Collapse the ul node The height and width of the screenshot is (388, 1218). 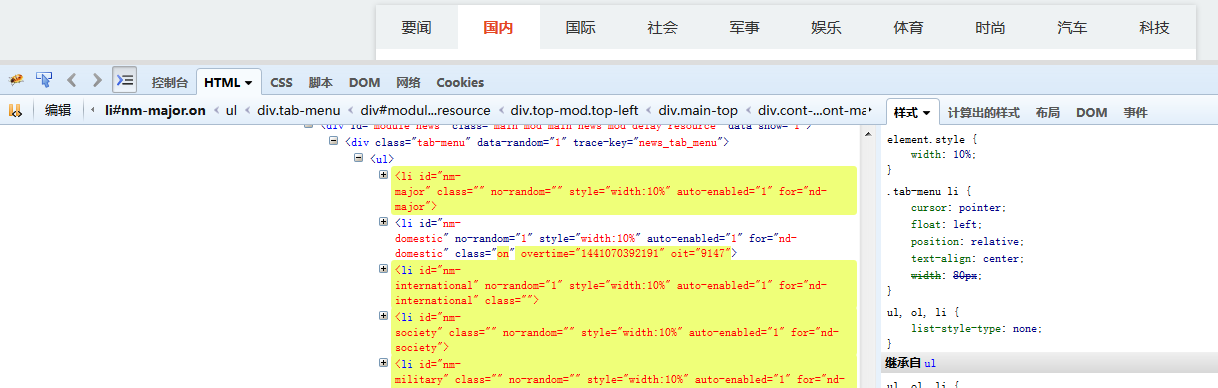(359, 158)
